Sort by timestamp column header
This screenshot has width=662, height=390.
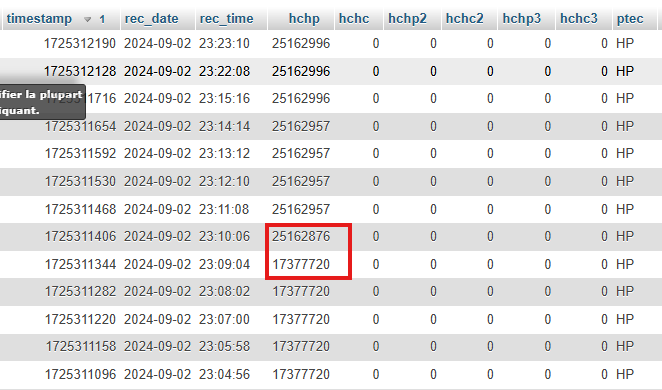tap(39, 19)
